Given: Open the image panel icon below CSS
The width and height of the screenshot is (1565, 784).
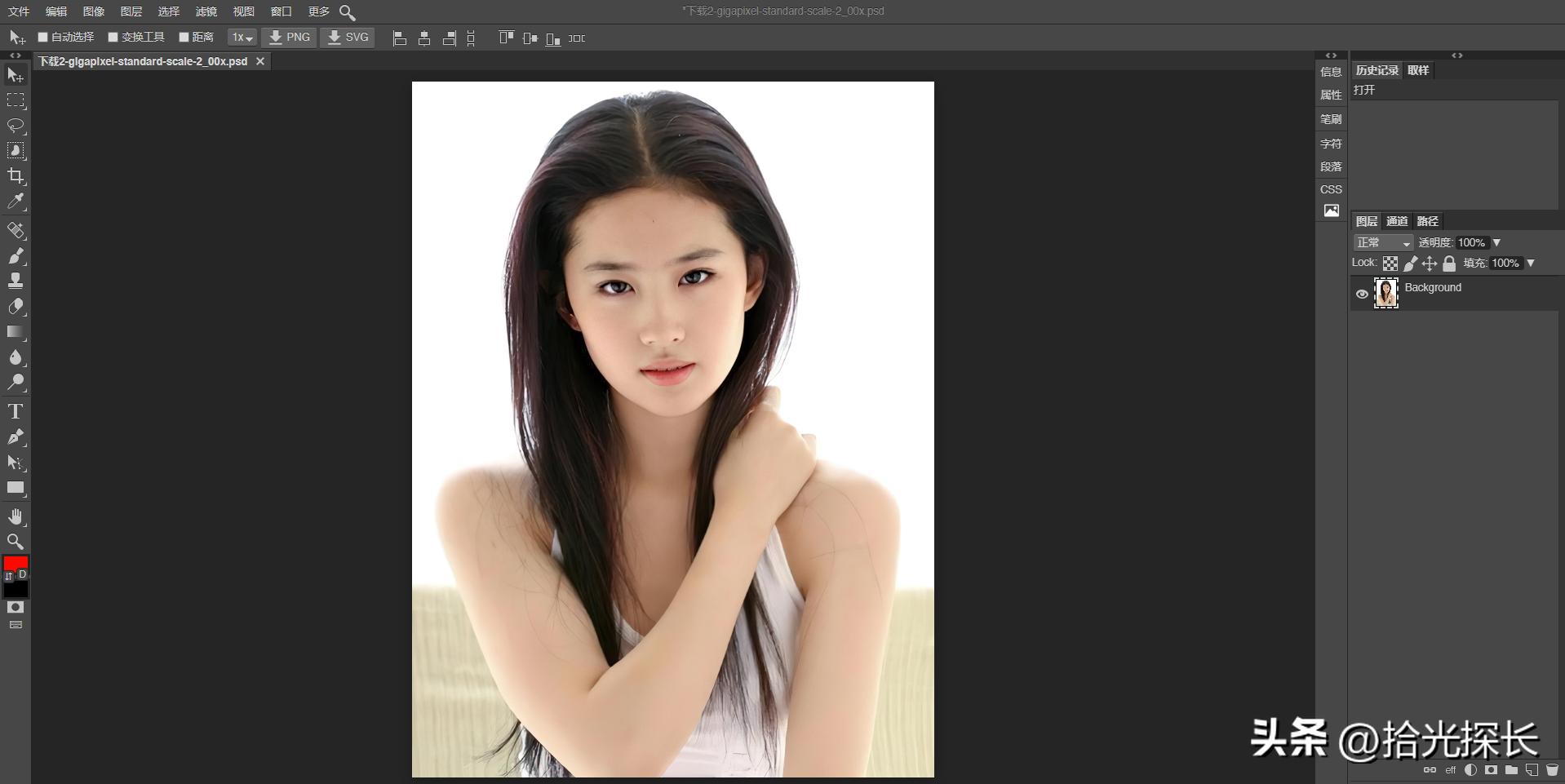Looking at the screenshot, I should coord(1332,210).
